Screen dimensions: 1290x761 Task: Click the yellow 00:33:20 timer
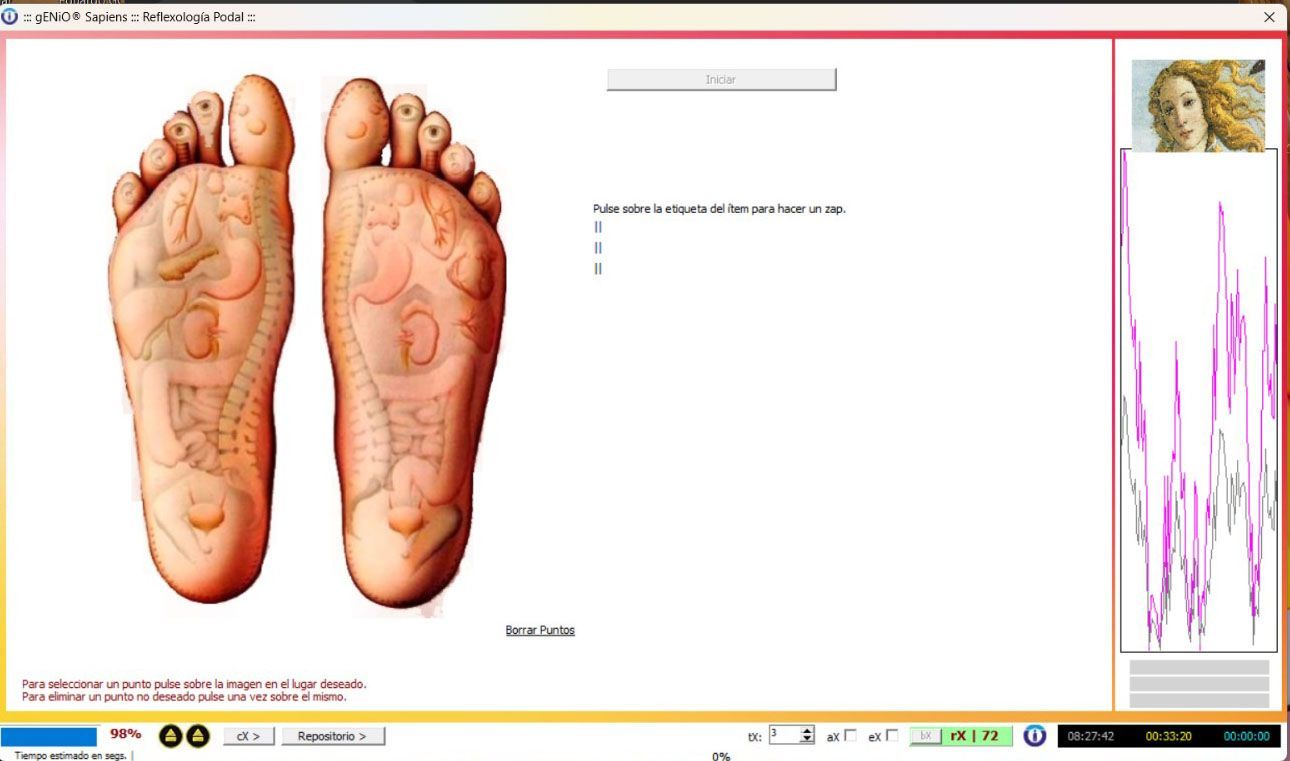[x=1168, y=736]
